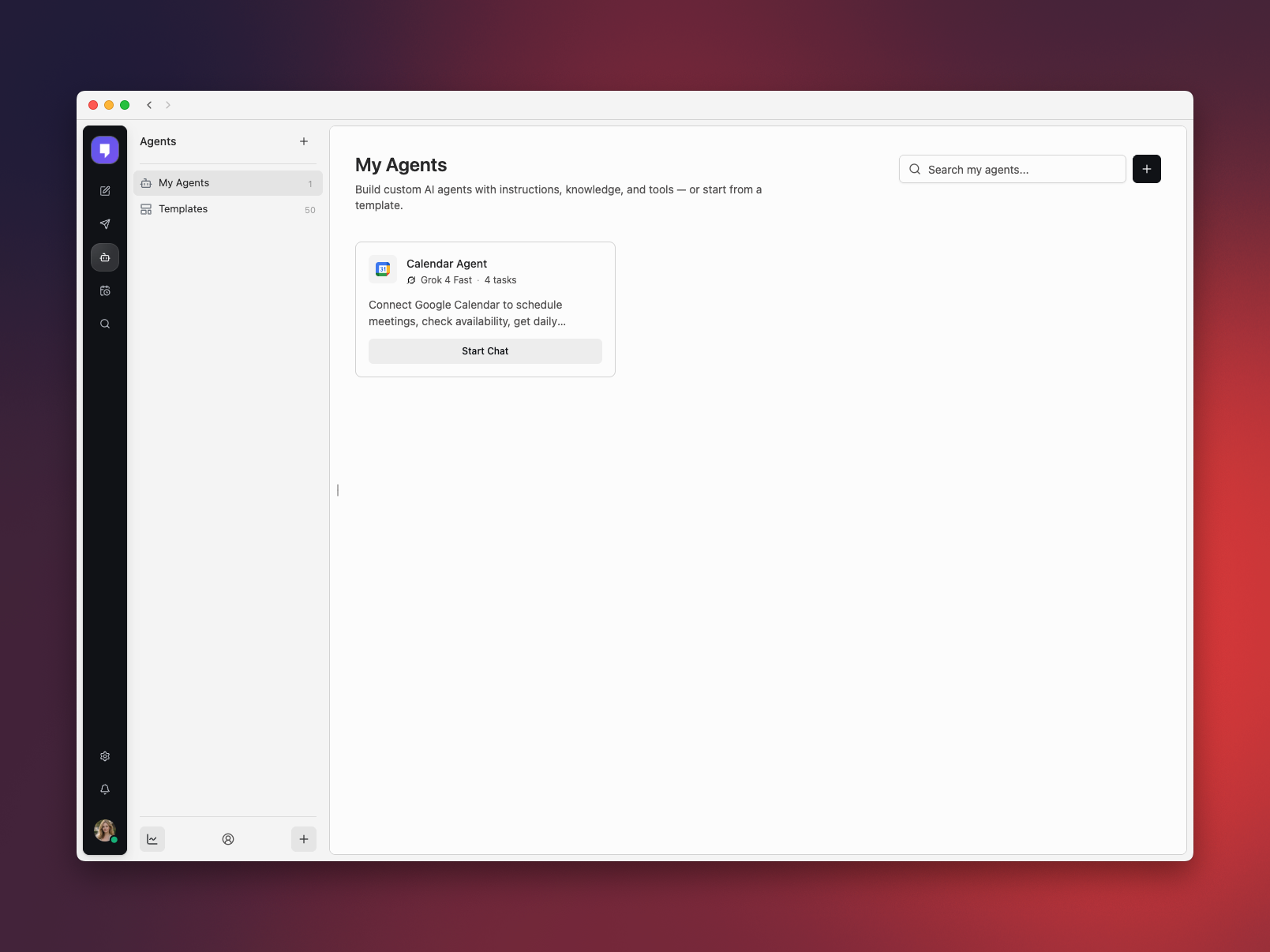Click the Grok 4 Fast model label
The height and width of the screenshot is (952, 1270).
tap(446, 280)
